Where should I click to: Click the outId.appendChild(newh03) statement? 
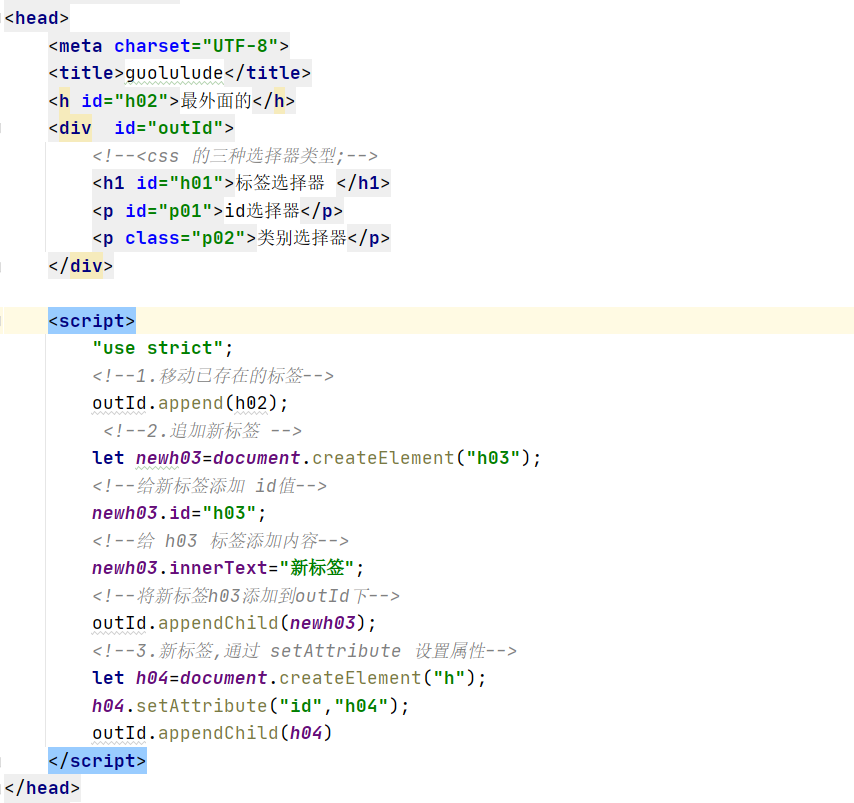tap(234, 623)
